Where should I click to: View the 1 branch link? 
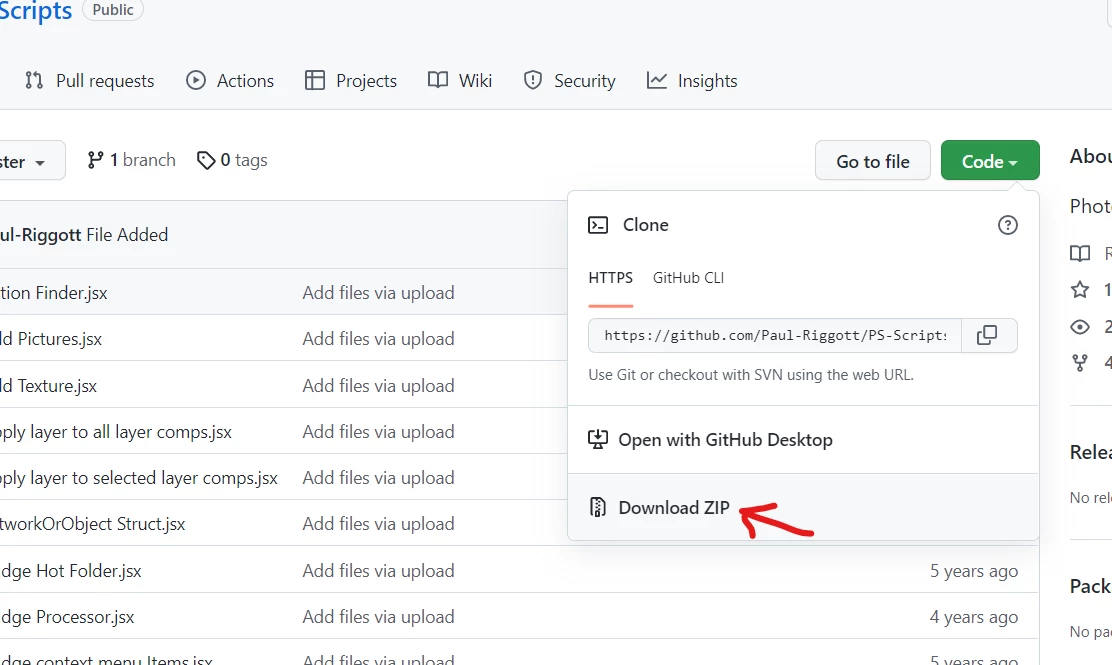tap(131, 160)
